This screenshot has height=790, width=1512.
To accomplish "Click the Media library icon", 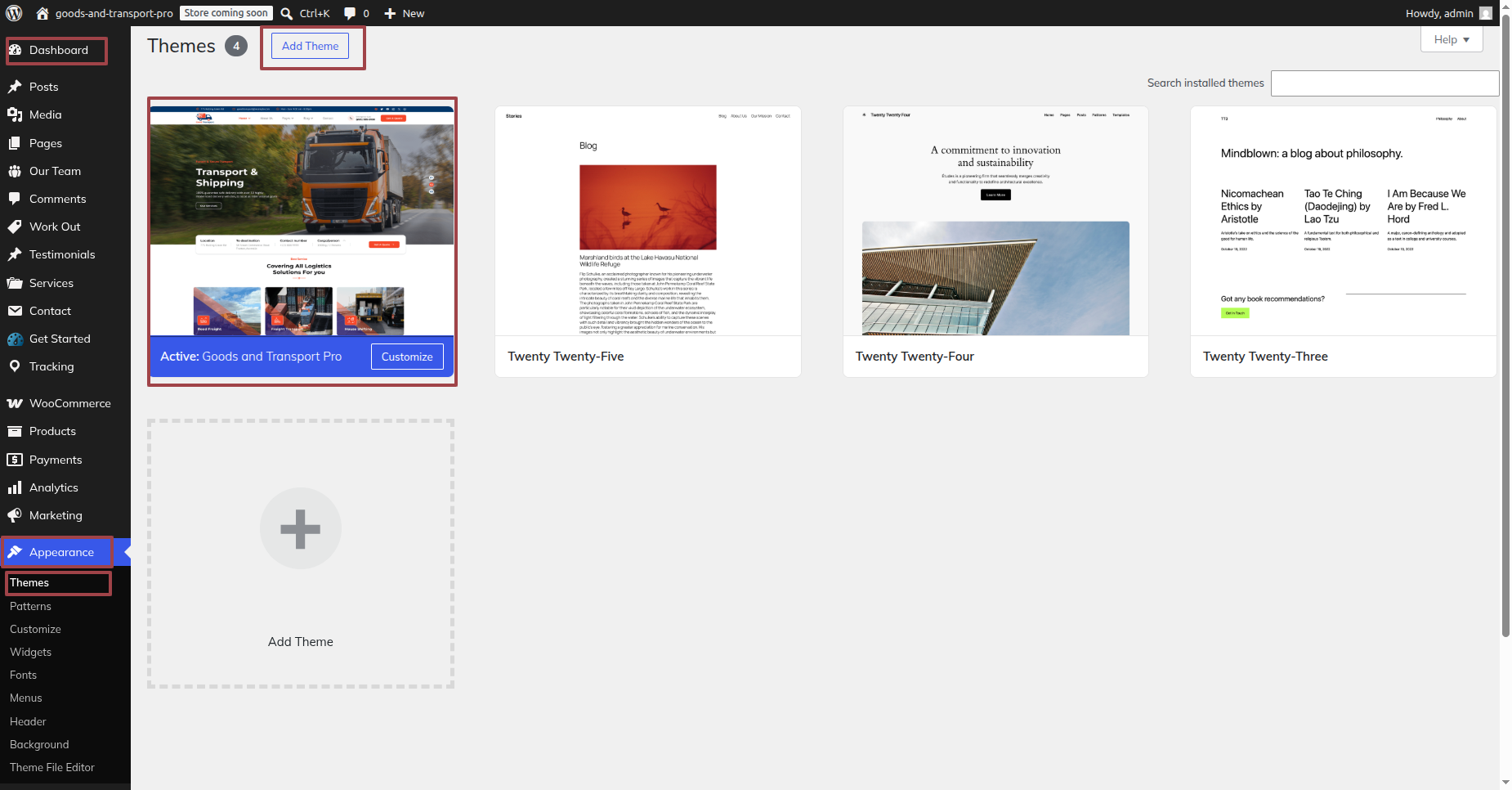I will [x=15, y=114].
